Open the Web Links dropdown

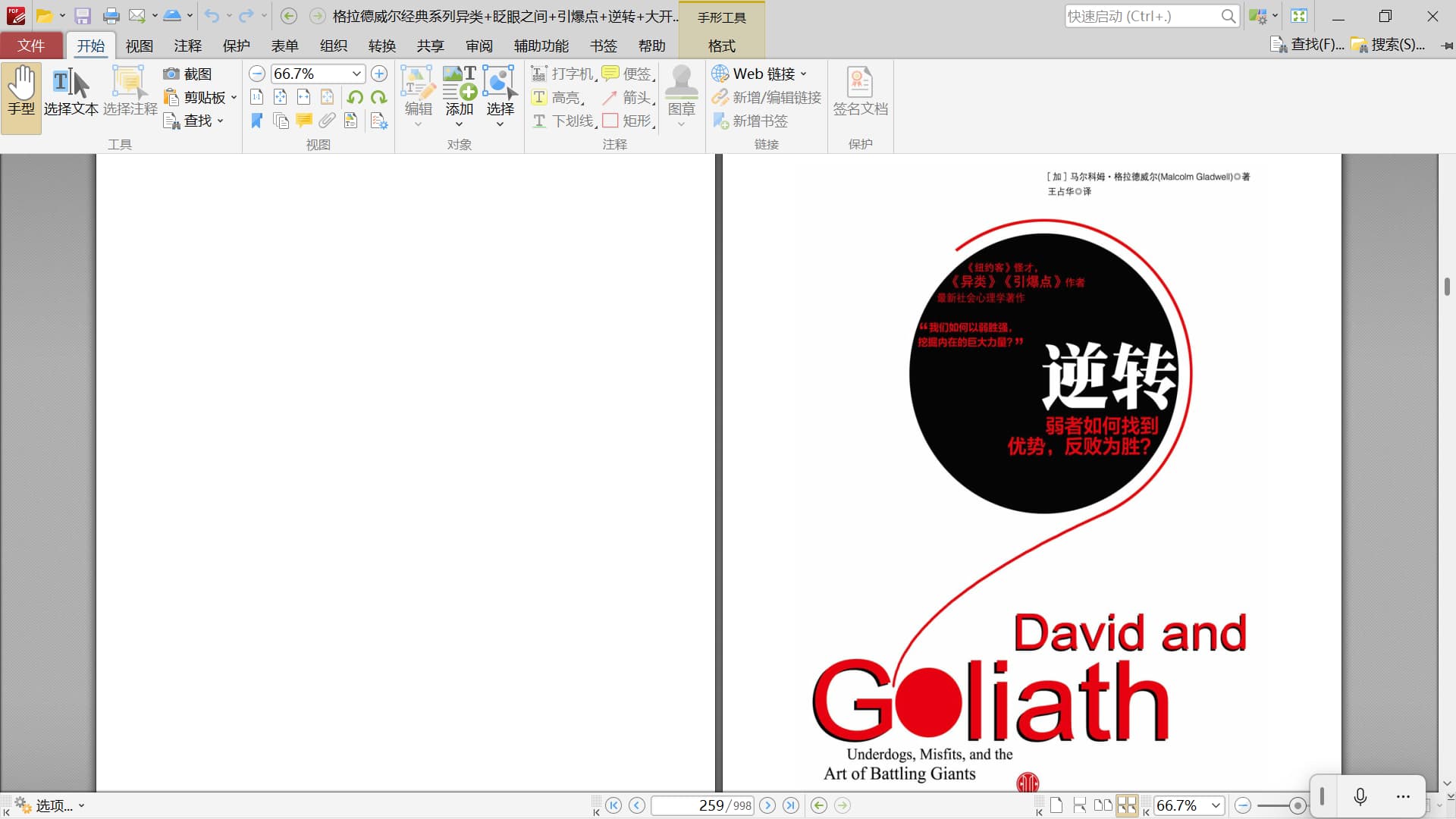coord(804,74)
